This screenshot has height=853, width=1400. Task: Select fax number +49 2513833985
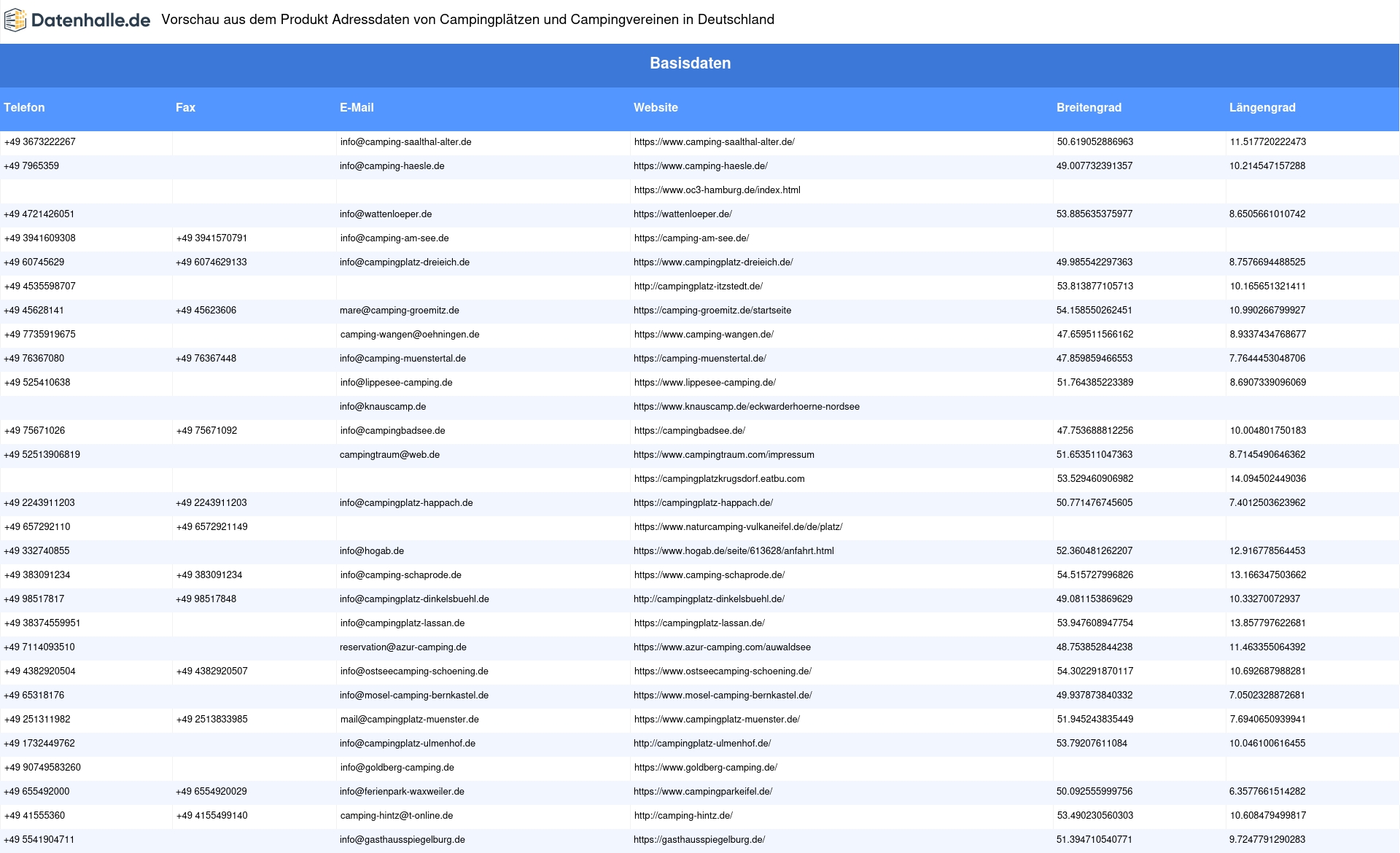pyautogui.click(x=212, y=720)
